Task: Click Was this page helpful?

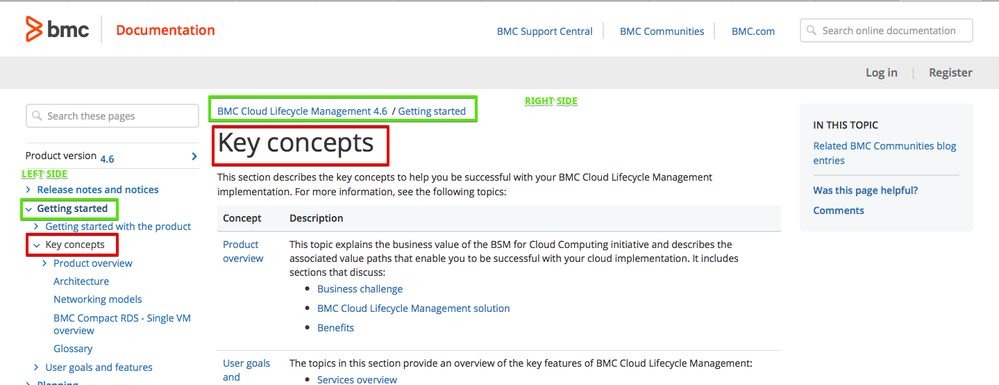Action: (x=865, y=190)
